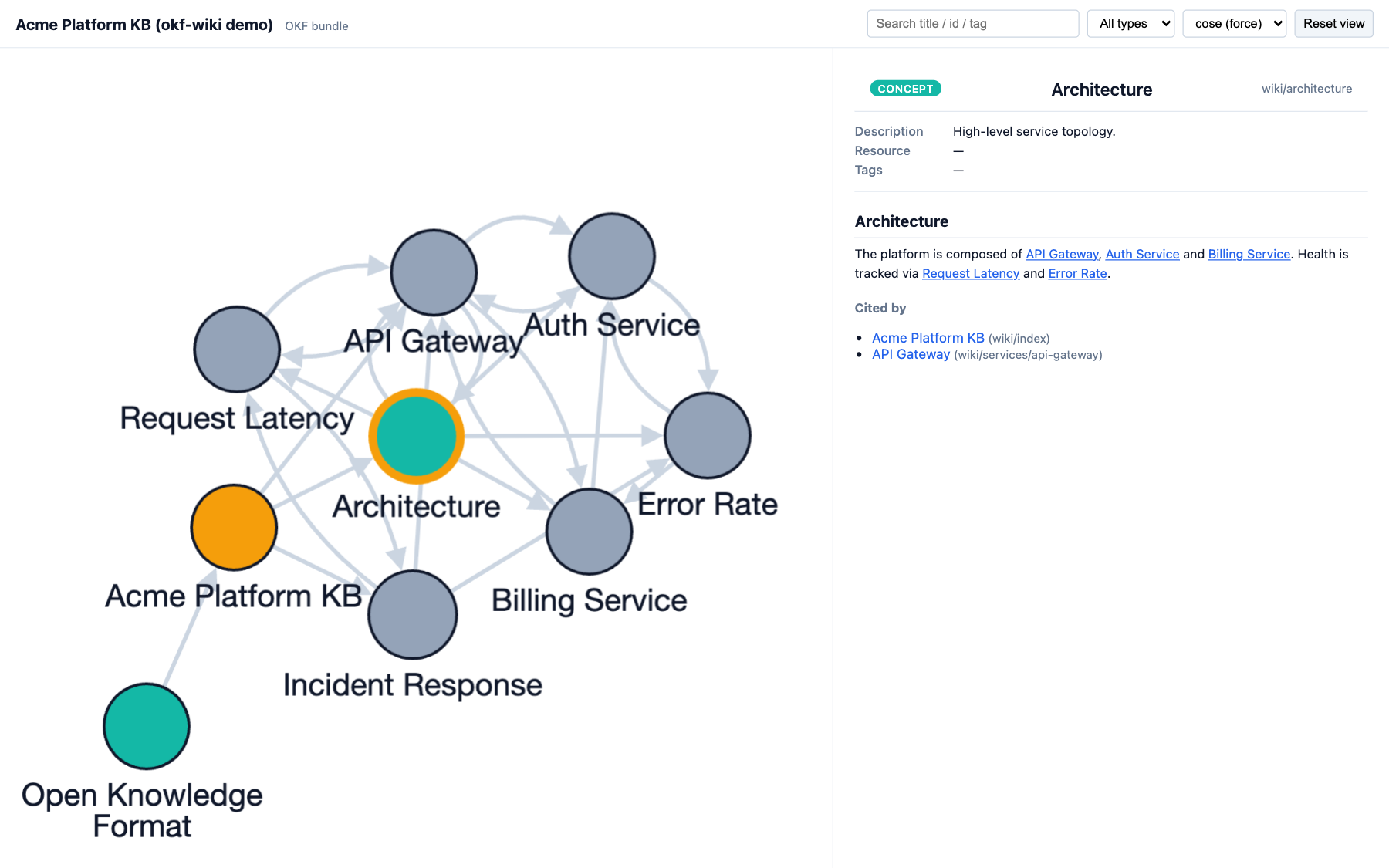Follow the API Gateway link in the description

(x=1062, y=254)
